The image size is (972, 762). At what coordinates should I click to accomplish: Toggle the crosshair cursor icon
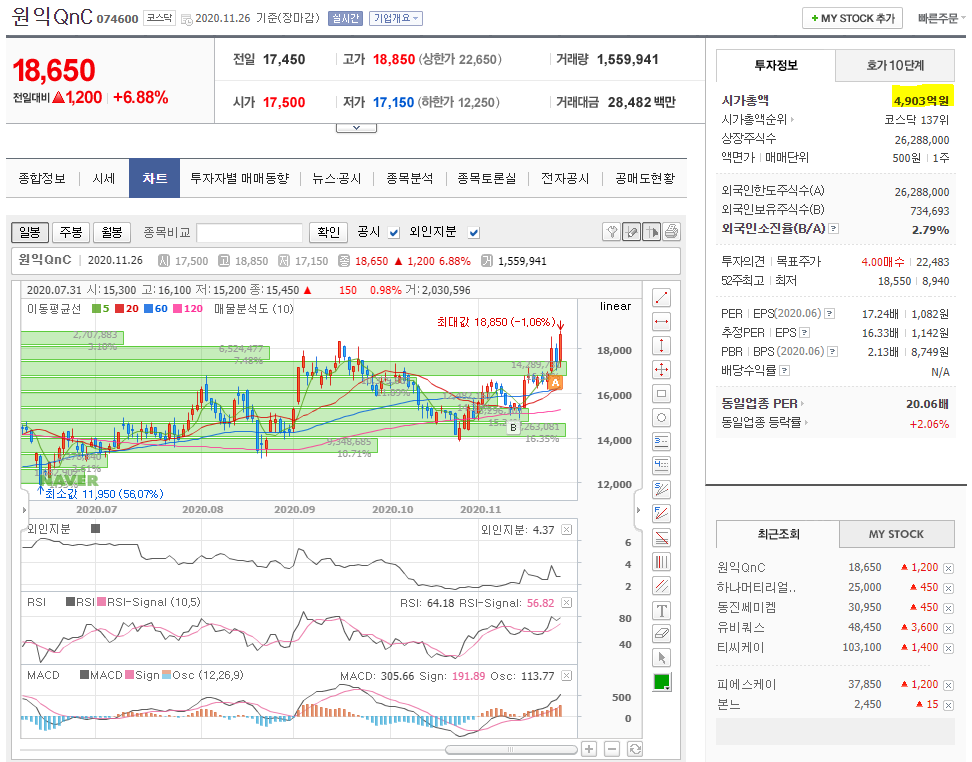pos(652,232)
